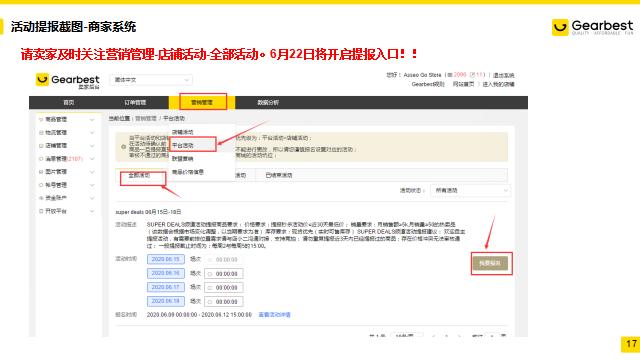Viewport: 640px width, 360px height.
Task: Expand the 开放平台 sidebar section chevron
Action: pyautogui.click(x=92, y=211)
